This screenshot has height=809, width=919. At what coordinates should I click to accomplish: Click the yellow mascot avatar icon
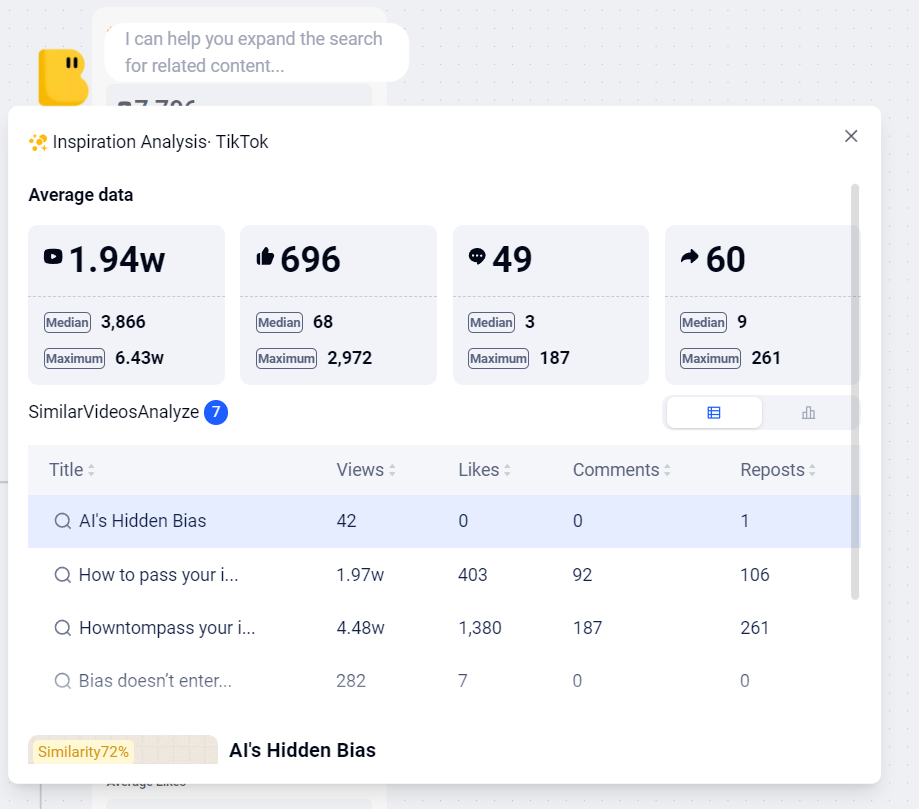63,77
